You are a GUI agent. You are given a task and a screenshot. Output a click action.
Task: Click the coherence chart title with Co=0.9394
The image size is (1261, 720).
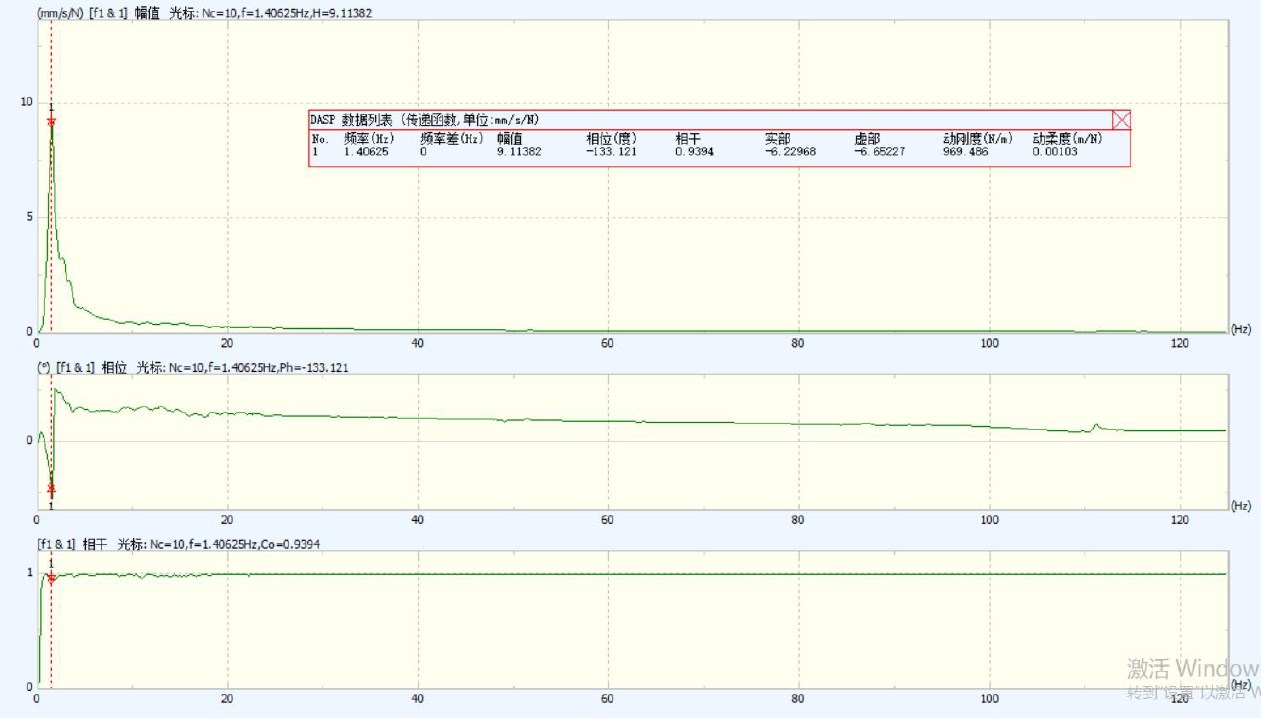(178, 543)
